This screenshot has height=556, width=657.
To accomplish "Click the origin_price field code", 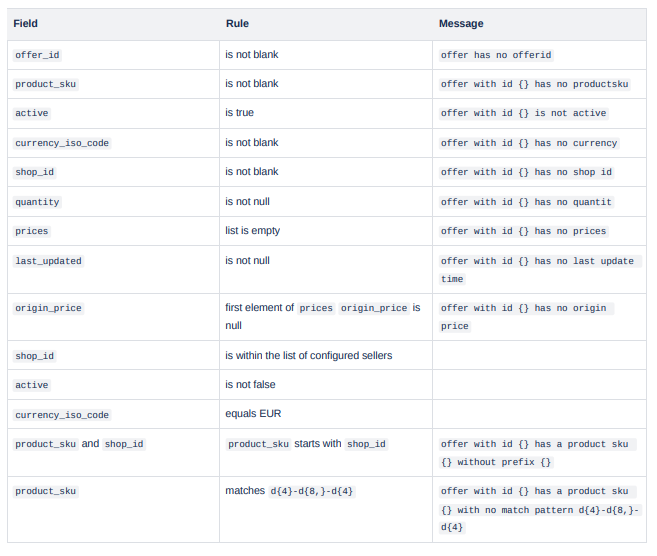I will click(x=48, y=308).
